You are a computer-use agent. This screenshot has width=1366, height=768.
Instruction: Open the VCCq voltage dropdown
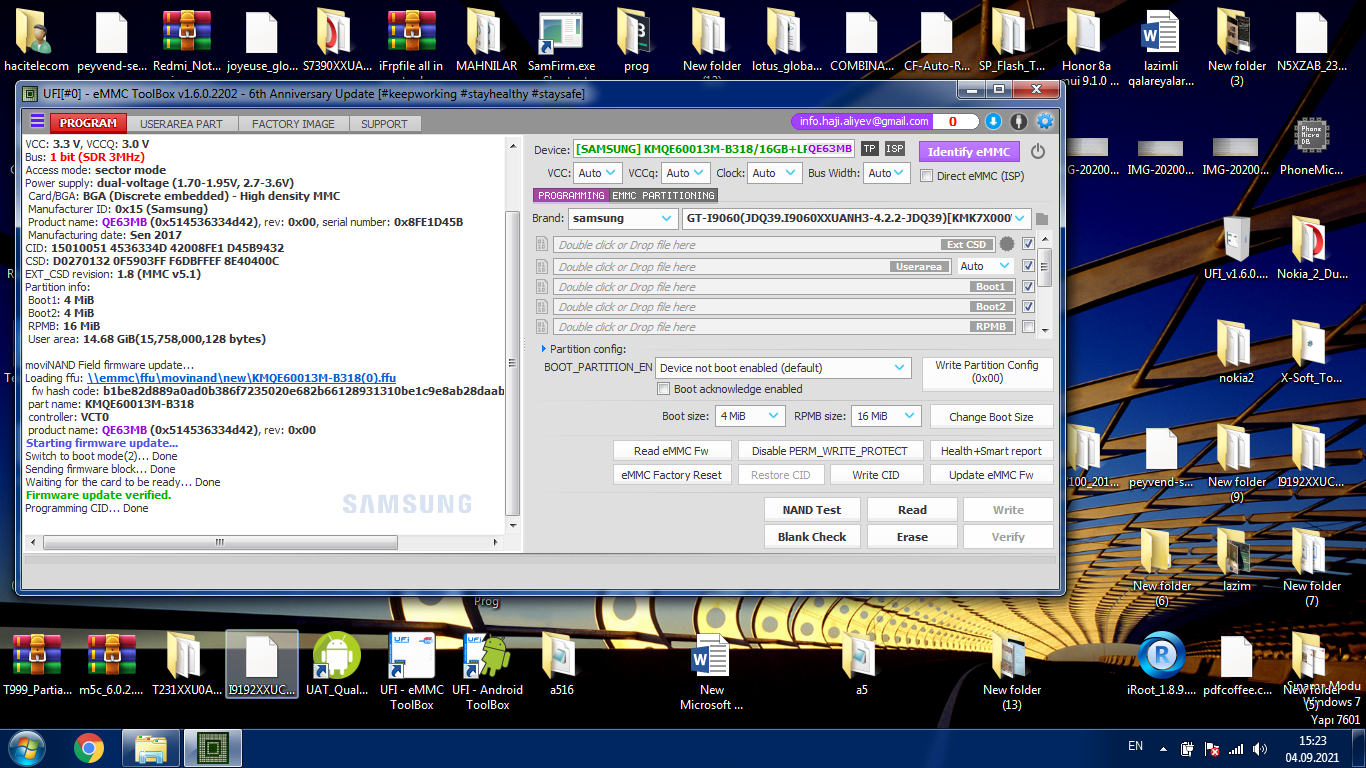[685, 173]
